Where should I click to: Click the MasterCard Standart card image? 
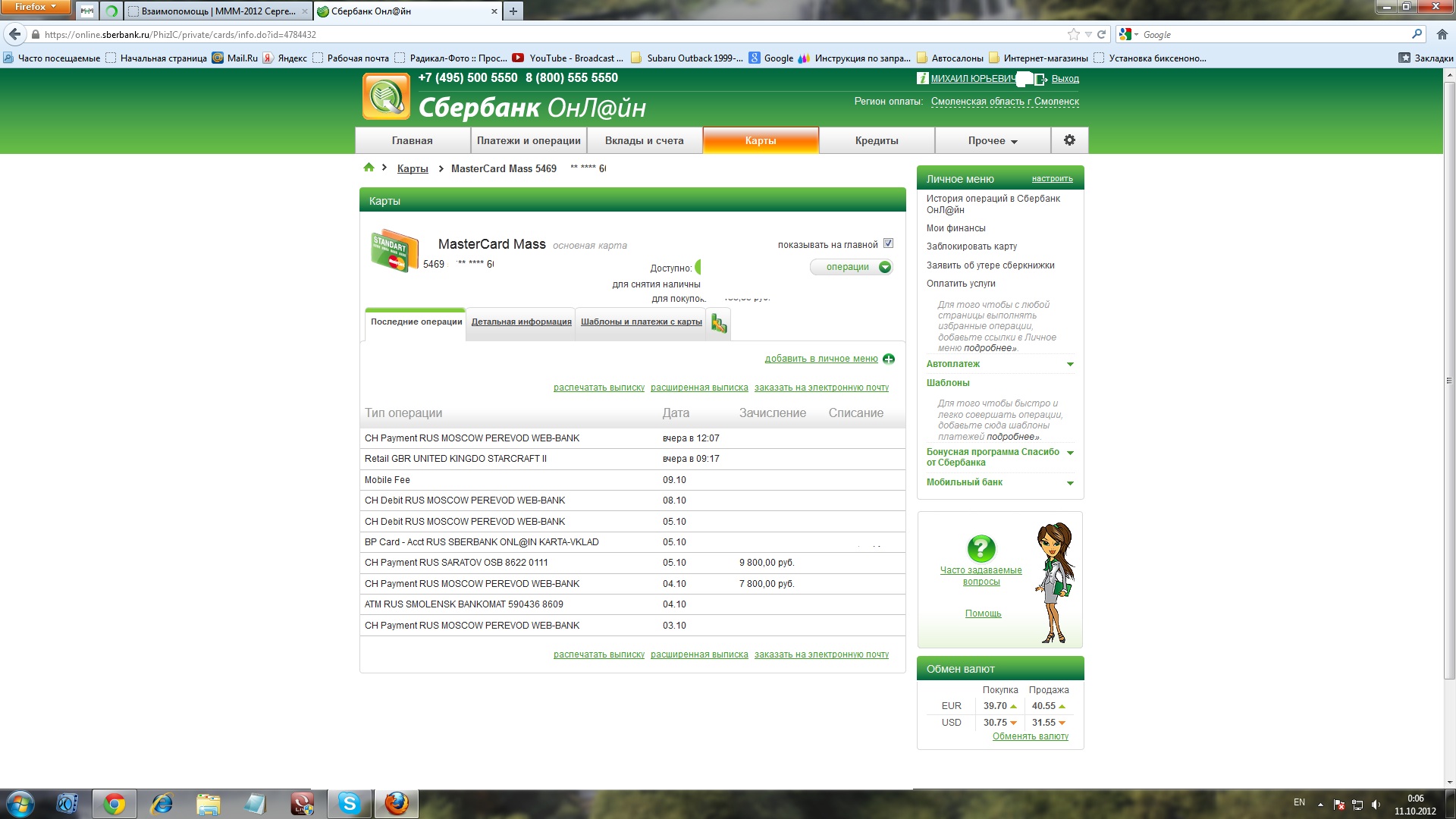[x=394, y=250]
